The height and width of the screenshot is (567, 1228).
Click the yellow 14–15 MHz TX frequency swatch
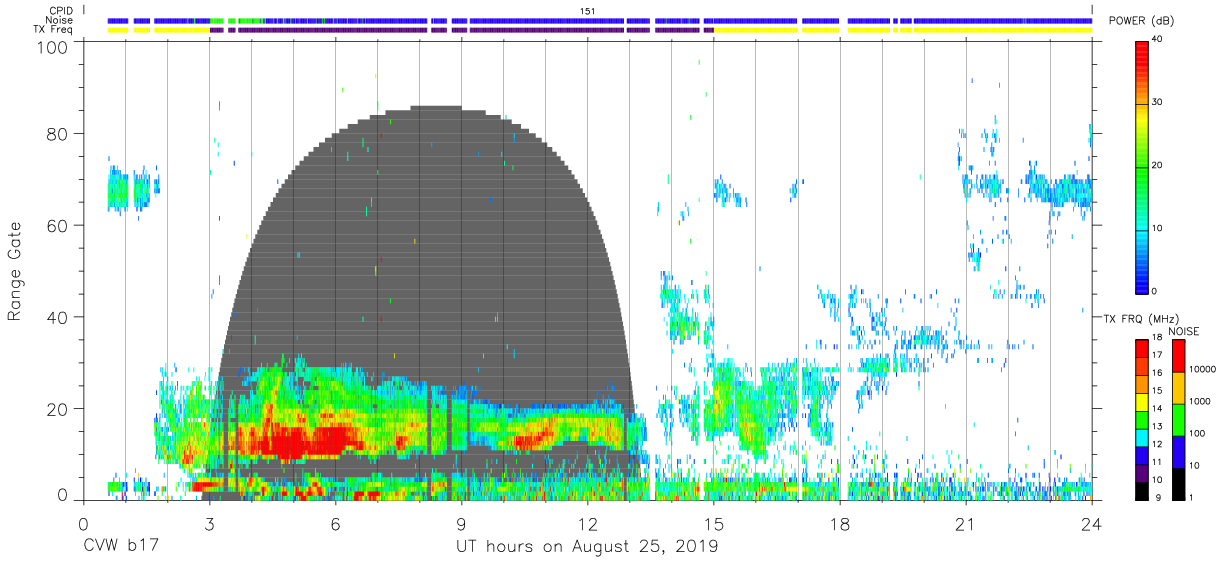click(1142, 402)
